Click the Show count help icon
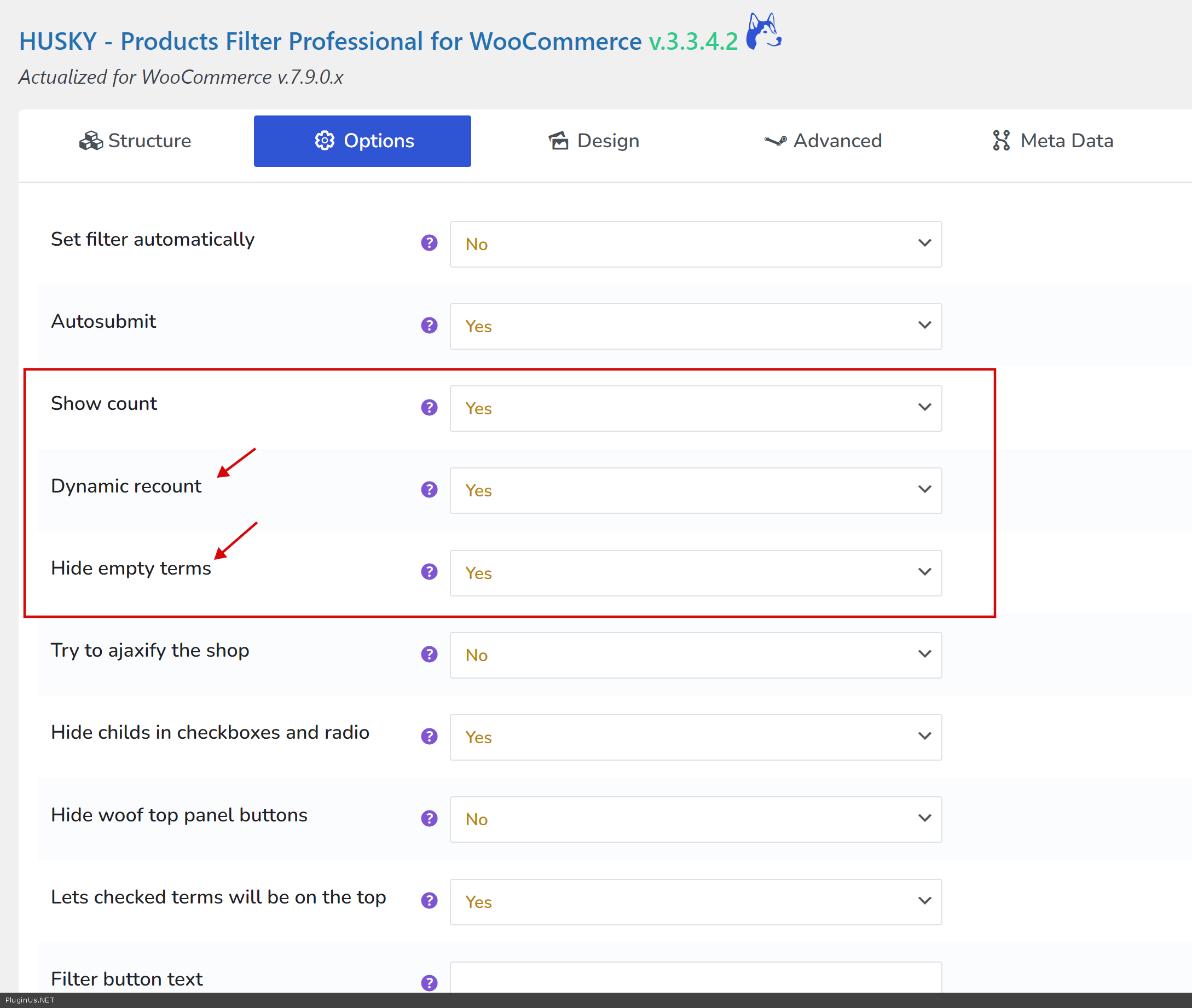The width and height of the screenshot is (1192, 1008). [x=429, y=408]
